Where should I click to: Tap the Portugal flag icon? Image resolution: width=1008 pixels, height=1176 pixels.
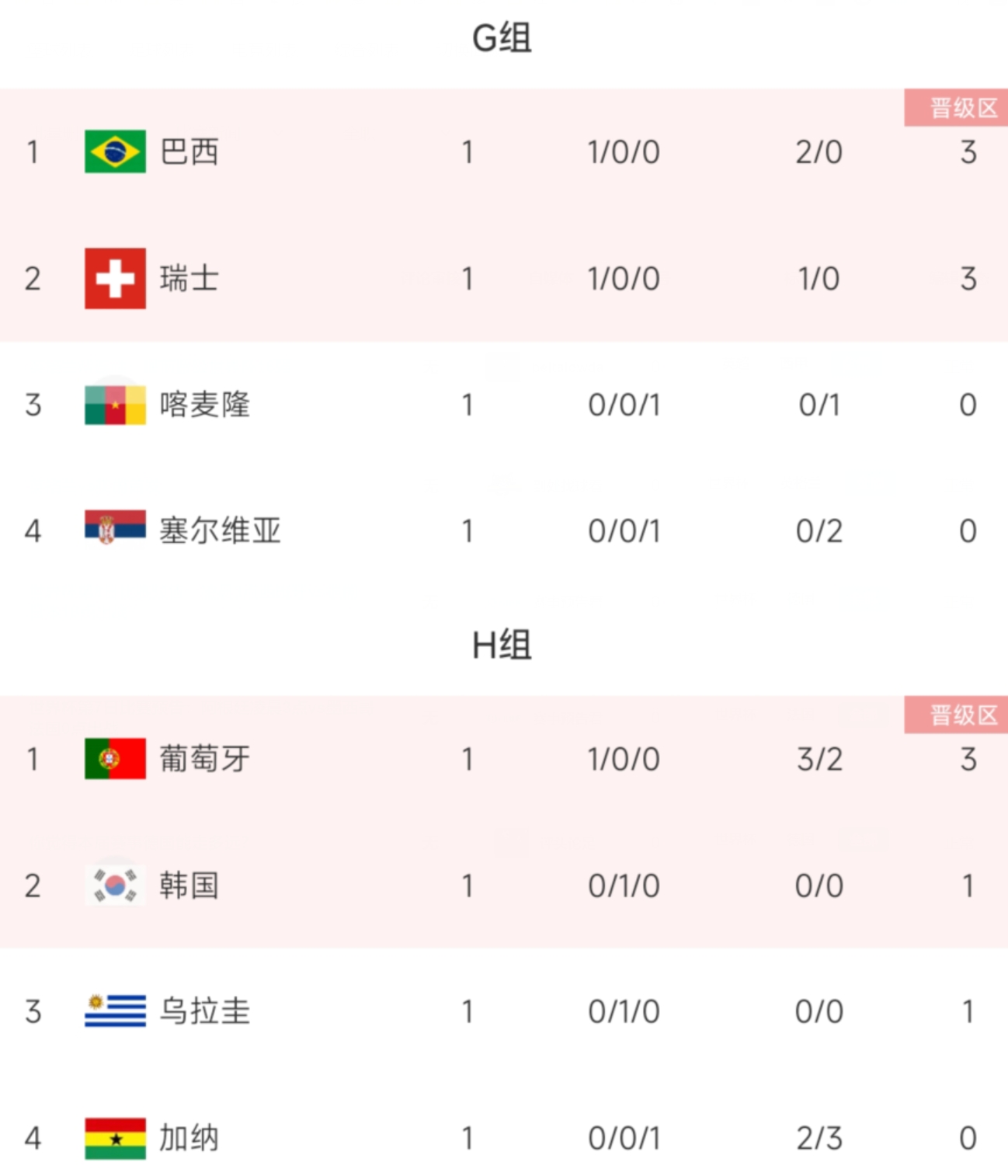click(115, 758)
